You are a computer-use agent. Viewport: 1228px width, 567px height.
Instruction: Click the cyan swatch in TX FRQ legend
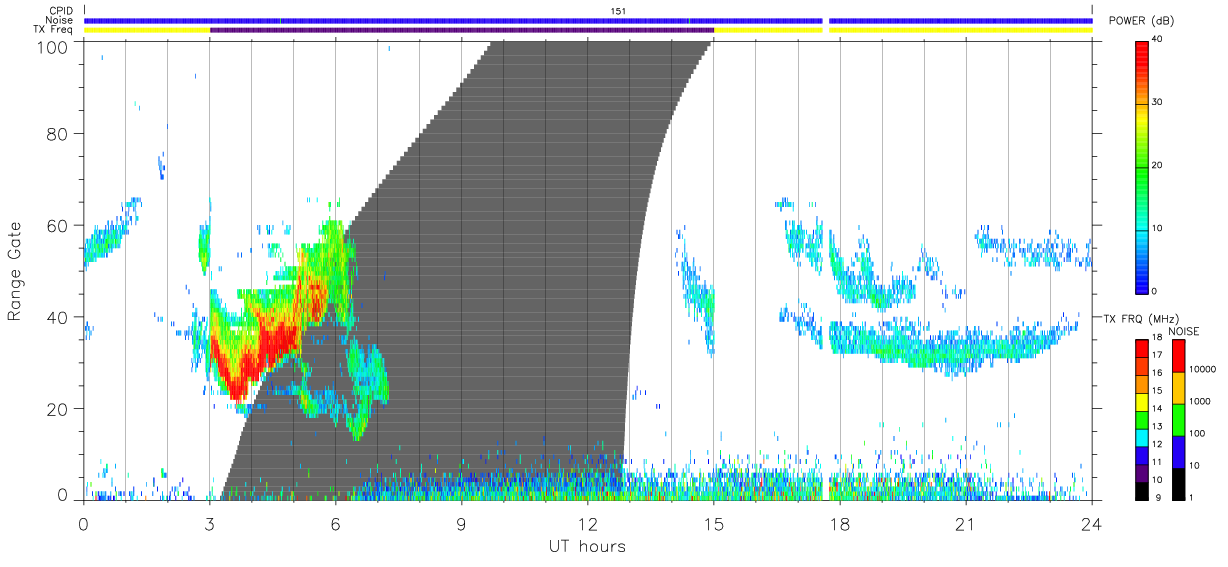[x=1141, y=438]
